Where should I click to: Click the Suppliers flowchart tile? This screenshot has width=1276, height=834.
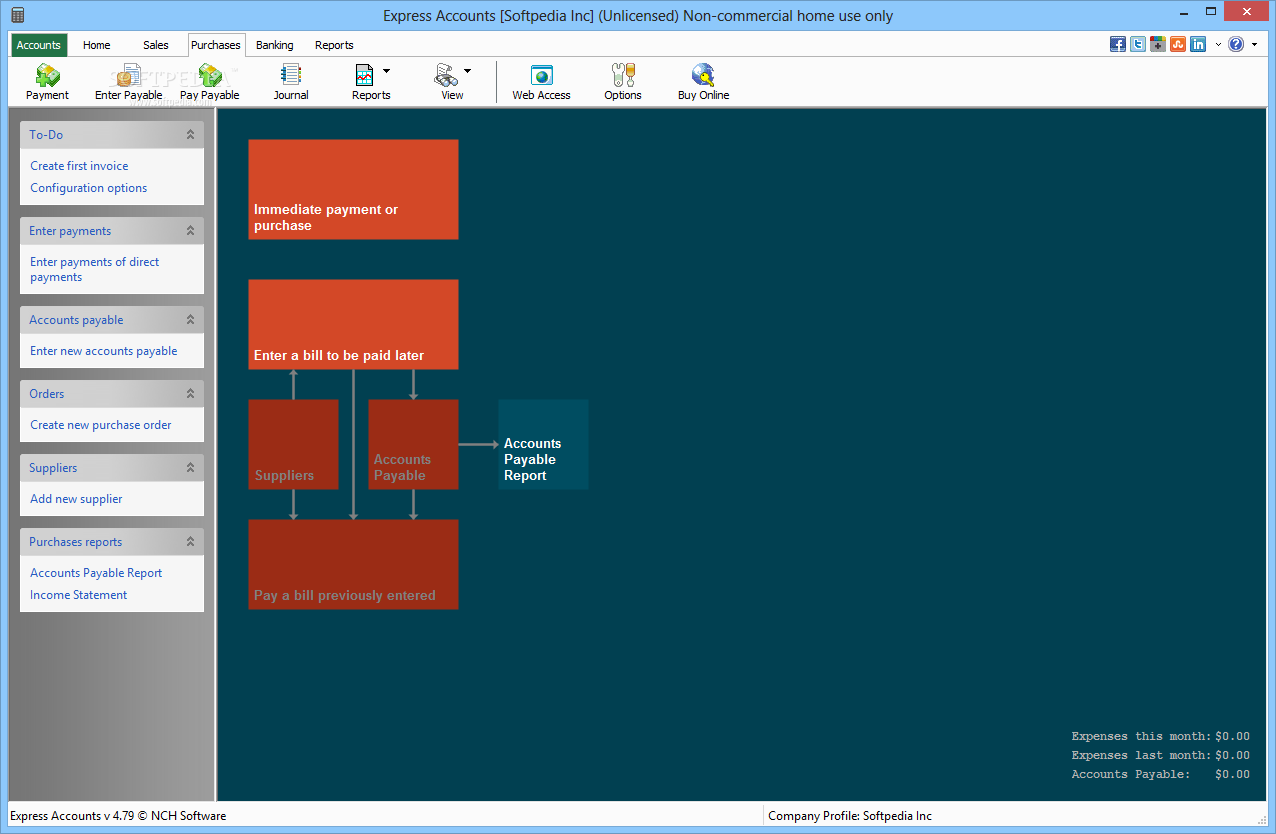(293, 444)
